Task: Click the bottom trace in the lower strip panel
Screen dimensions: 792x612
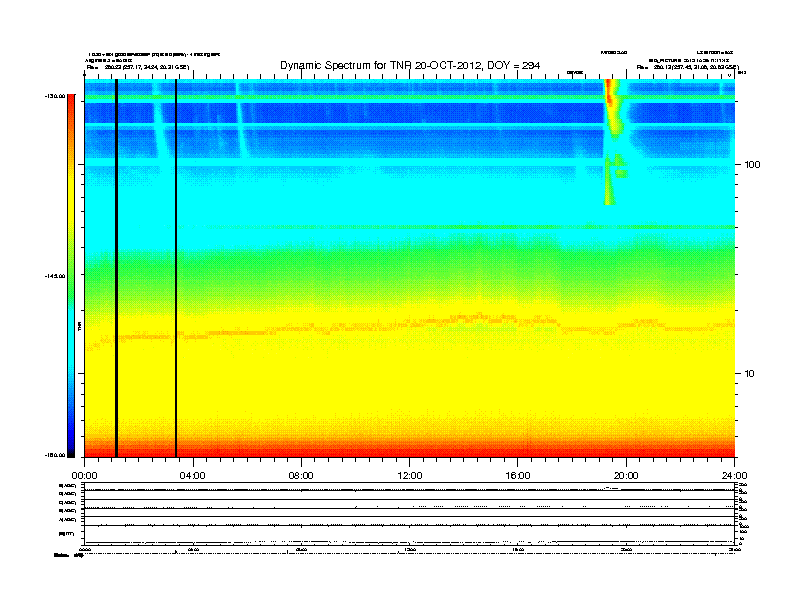Action: pos(410,541)
